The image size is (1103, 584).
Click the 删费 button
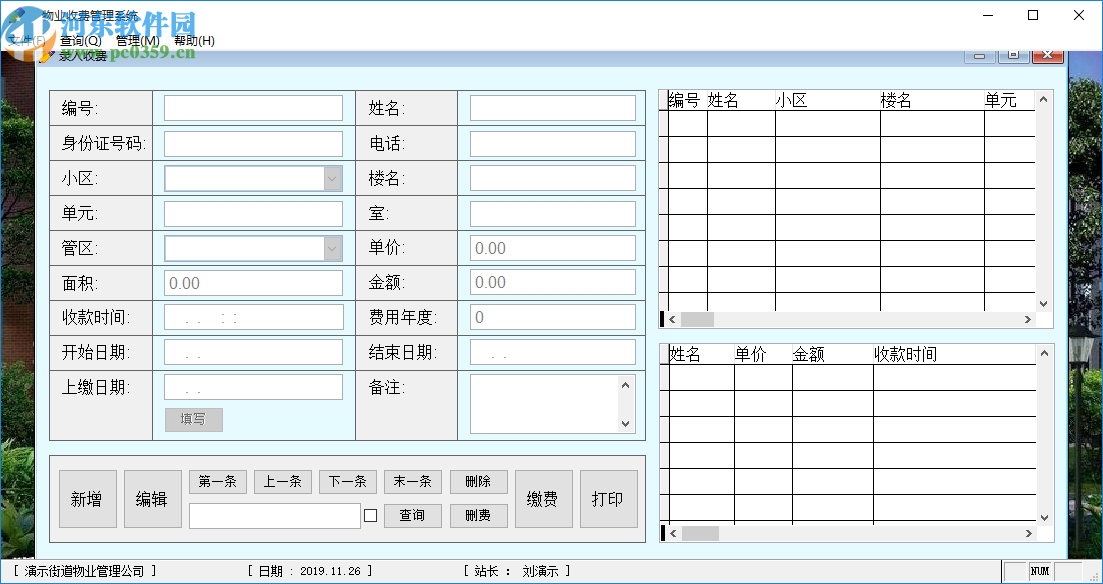tap(478, 516)
